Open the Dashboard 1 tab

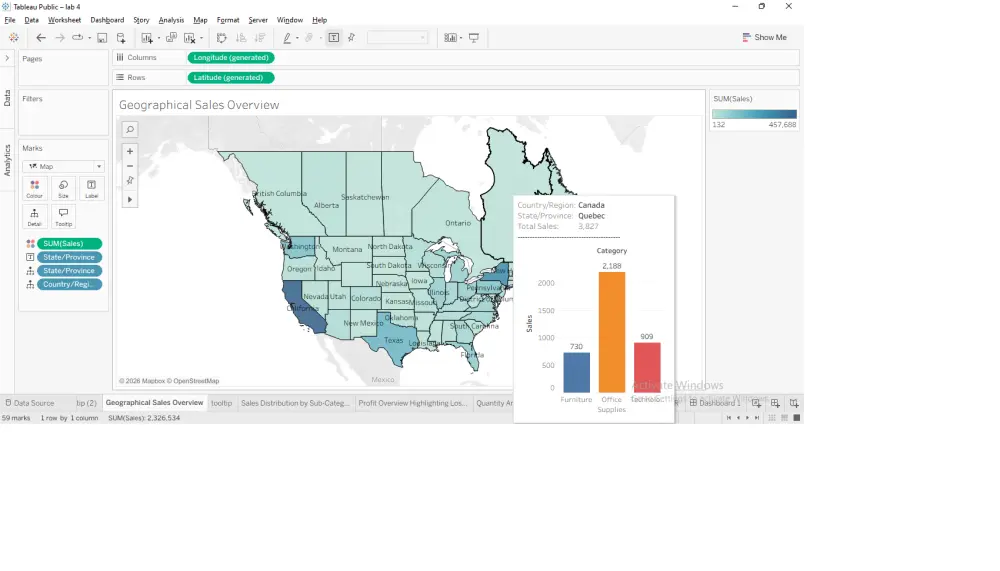715,403
